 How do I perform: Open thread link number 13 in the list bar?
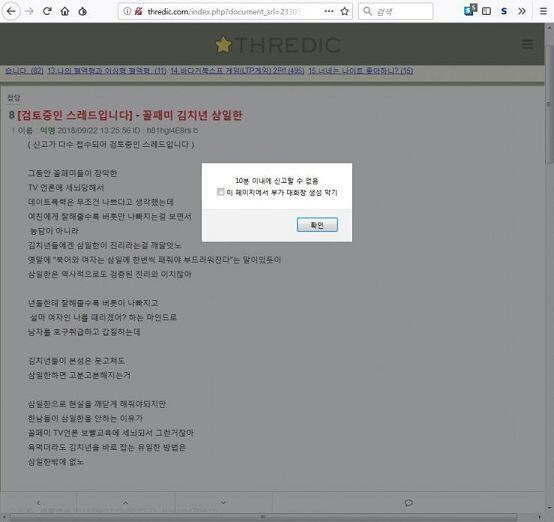(107, 71)
